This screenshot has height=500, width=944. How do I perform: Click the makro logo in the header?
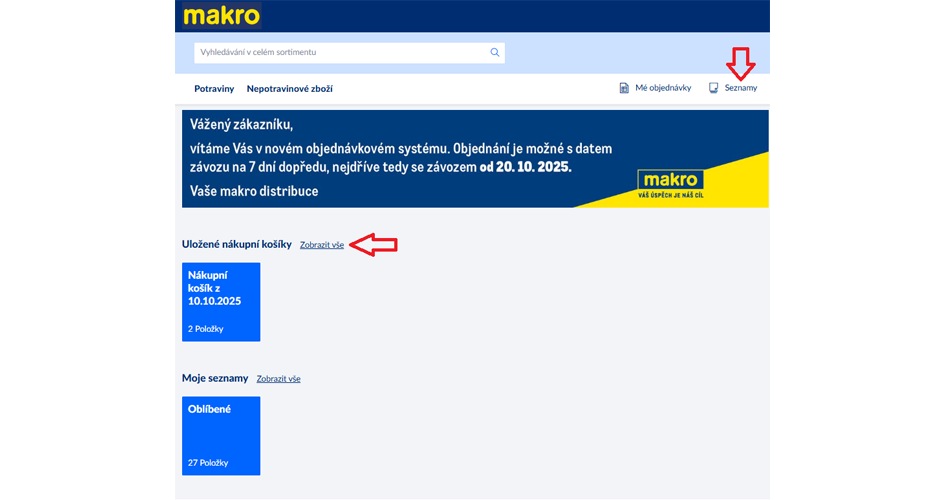click(221, 16)
